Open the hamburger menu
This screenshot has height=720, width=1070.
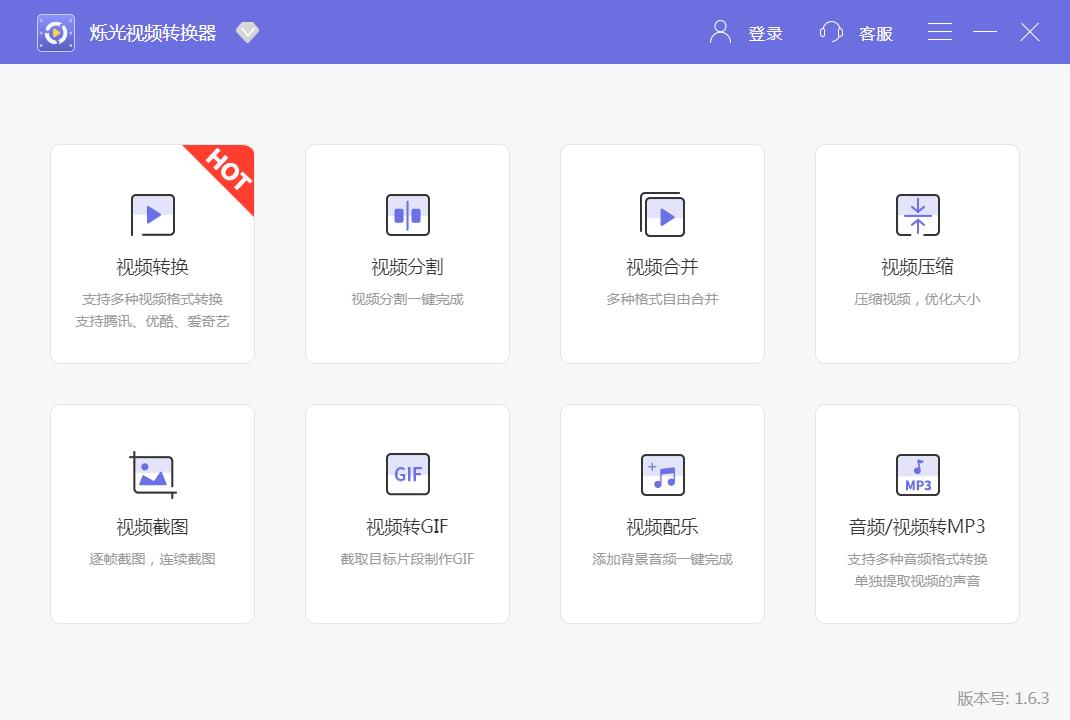(940, 32)
